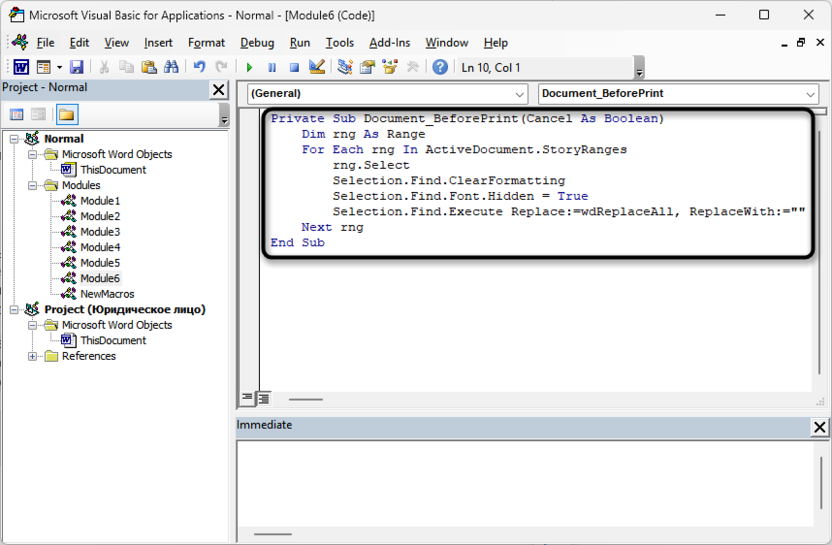This screenshot has width=832, height=545.
Task: Switch to Full Module View at code window bottom
Action: [263, 398]
